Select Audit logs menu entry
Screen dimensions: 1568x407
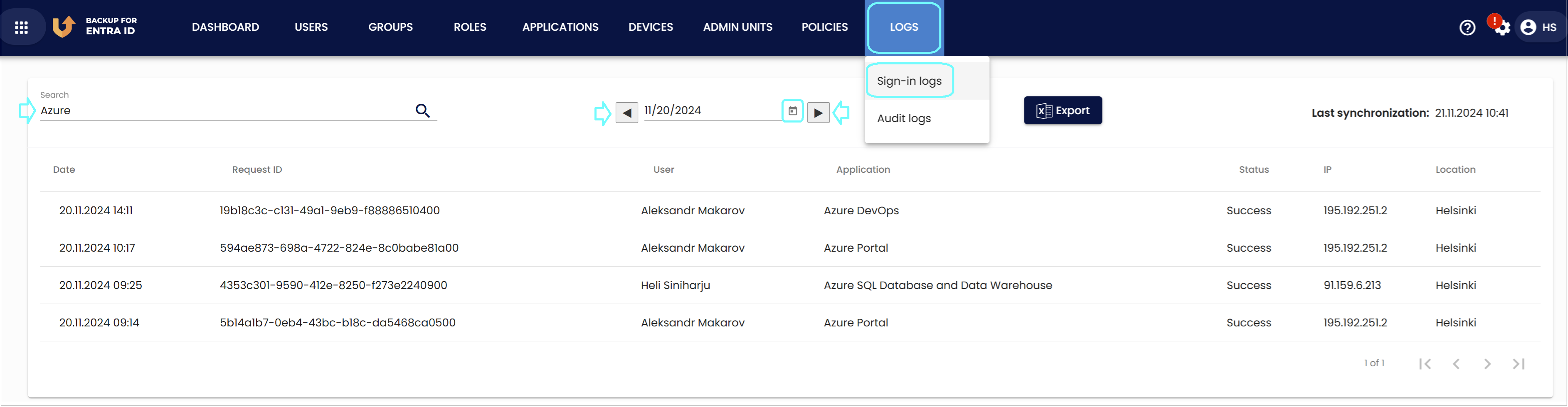(927, 119)
